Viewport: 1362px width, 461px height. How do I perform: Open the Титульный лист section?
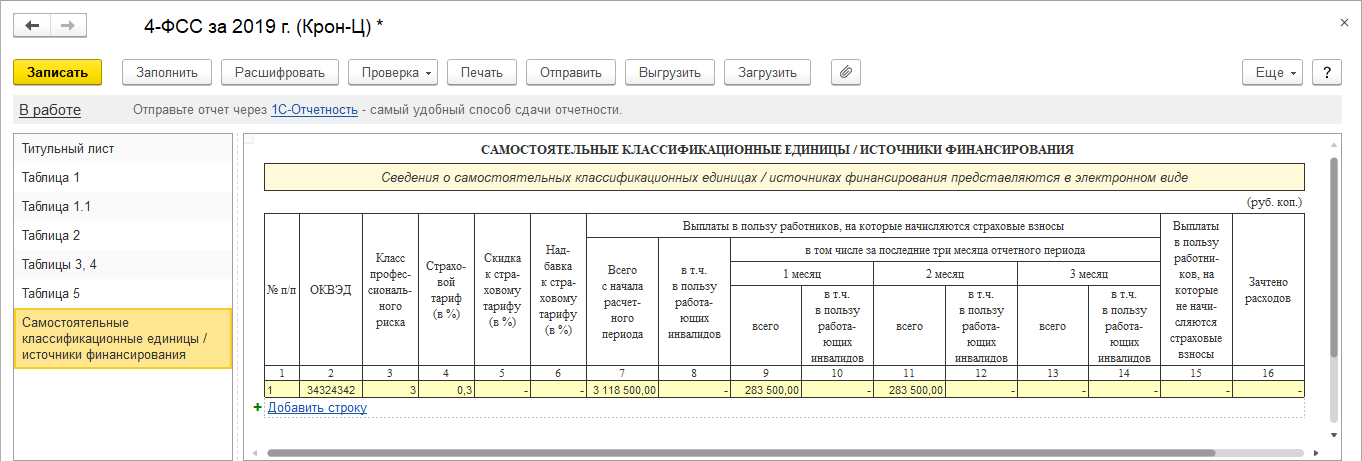click(122, 149)
